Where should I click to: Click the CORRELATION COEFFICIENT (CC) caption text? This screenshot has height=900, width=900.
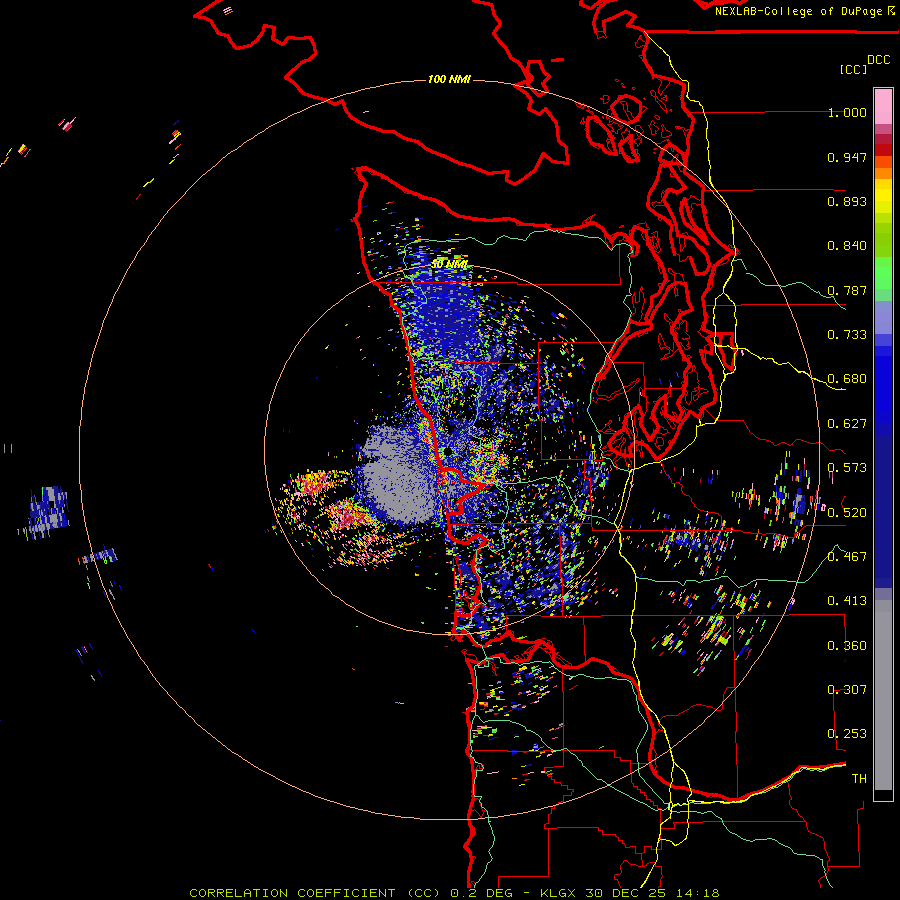click(x=315, y=893)
